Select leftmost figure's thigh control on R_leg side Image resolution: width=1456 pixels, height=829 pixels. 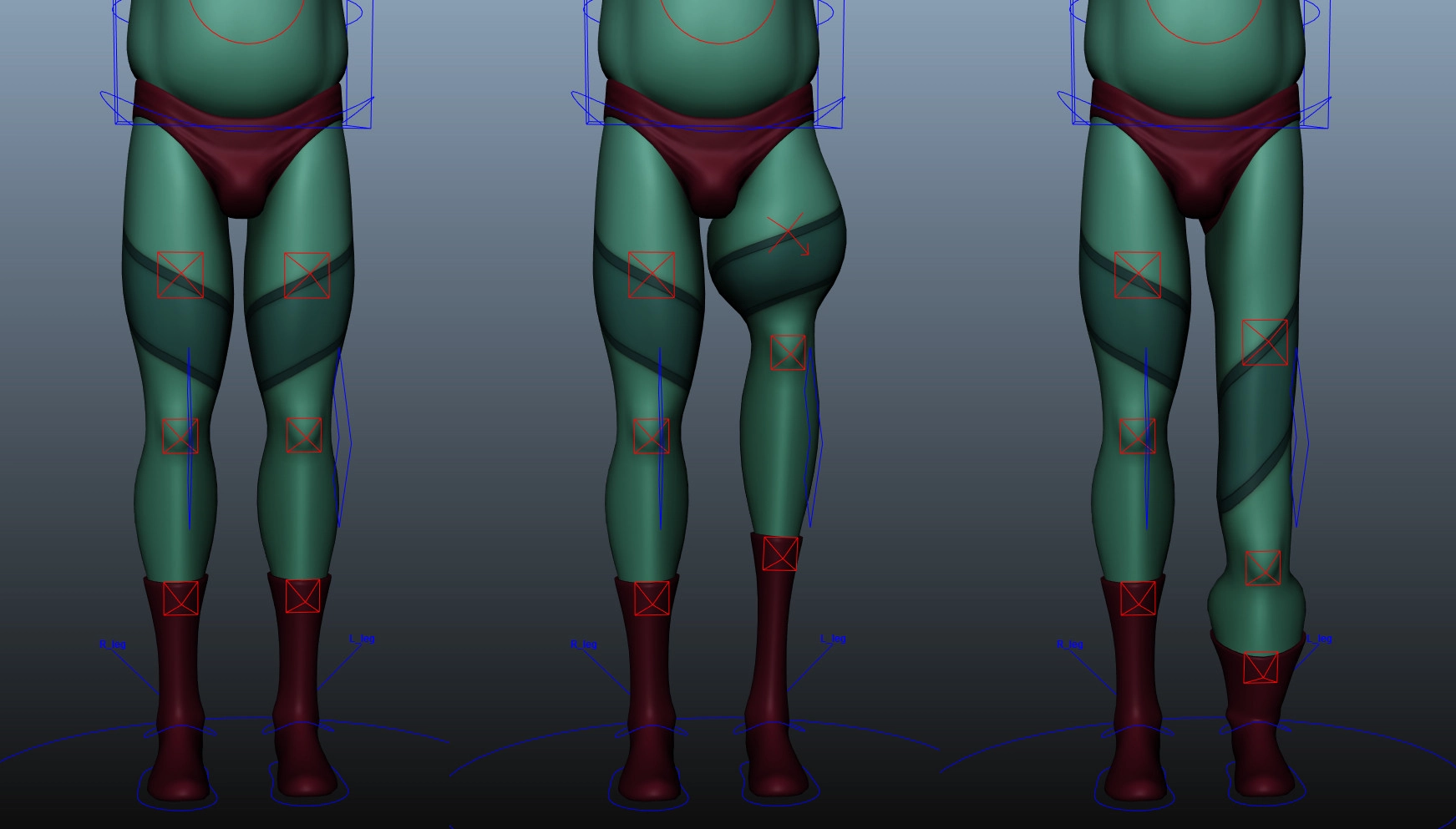(180, 275)
